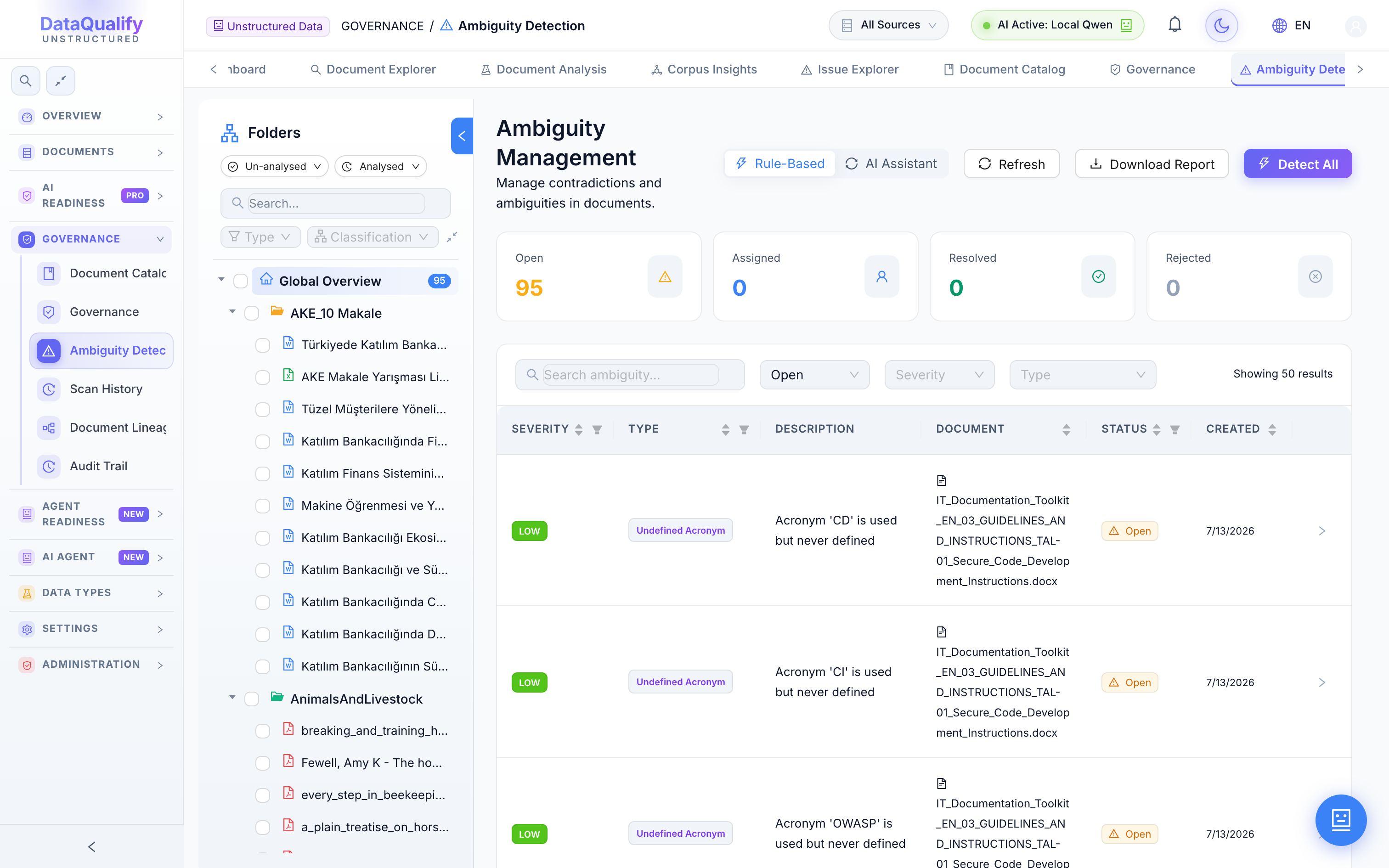Open the All Sources dropdown
Viewport: 1389px width, 868px height.
click(x=888, y=25)
